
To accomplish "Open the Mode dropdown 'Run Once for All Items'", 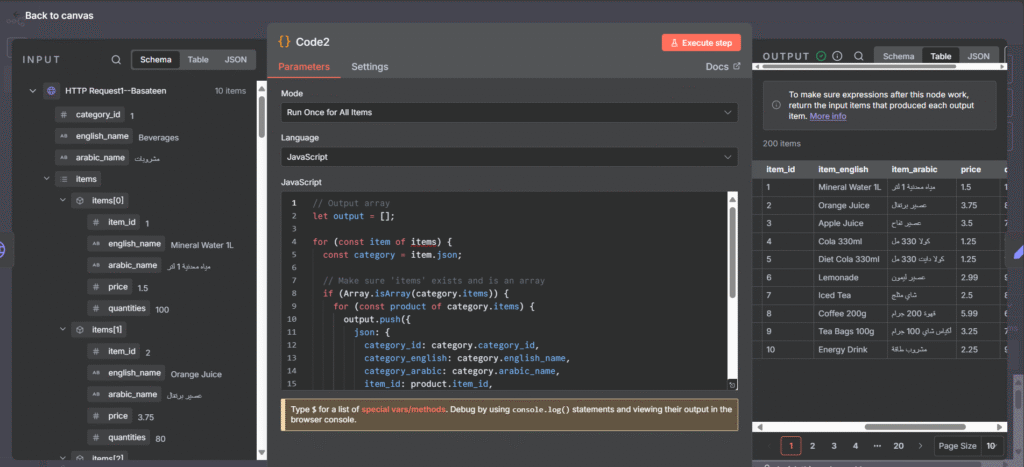I will click(508, 113).
